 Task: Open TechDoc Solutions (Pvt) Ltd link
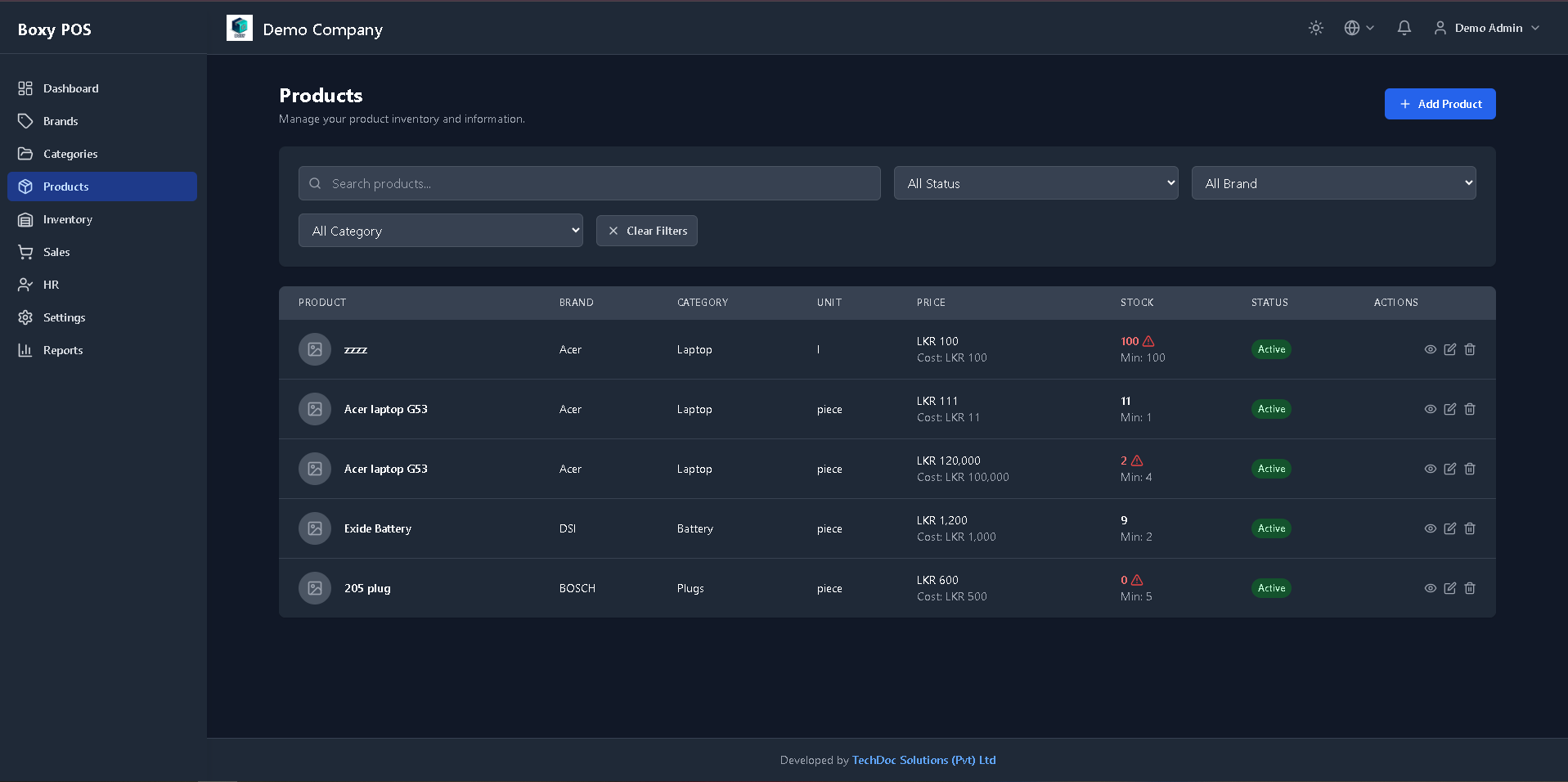pyautogui.click(x=923, y=760)
